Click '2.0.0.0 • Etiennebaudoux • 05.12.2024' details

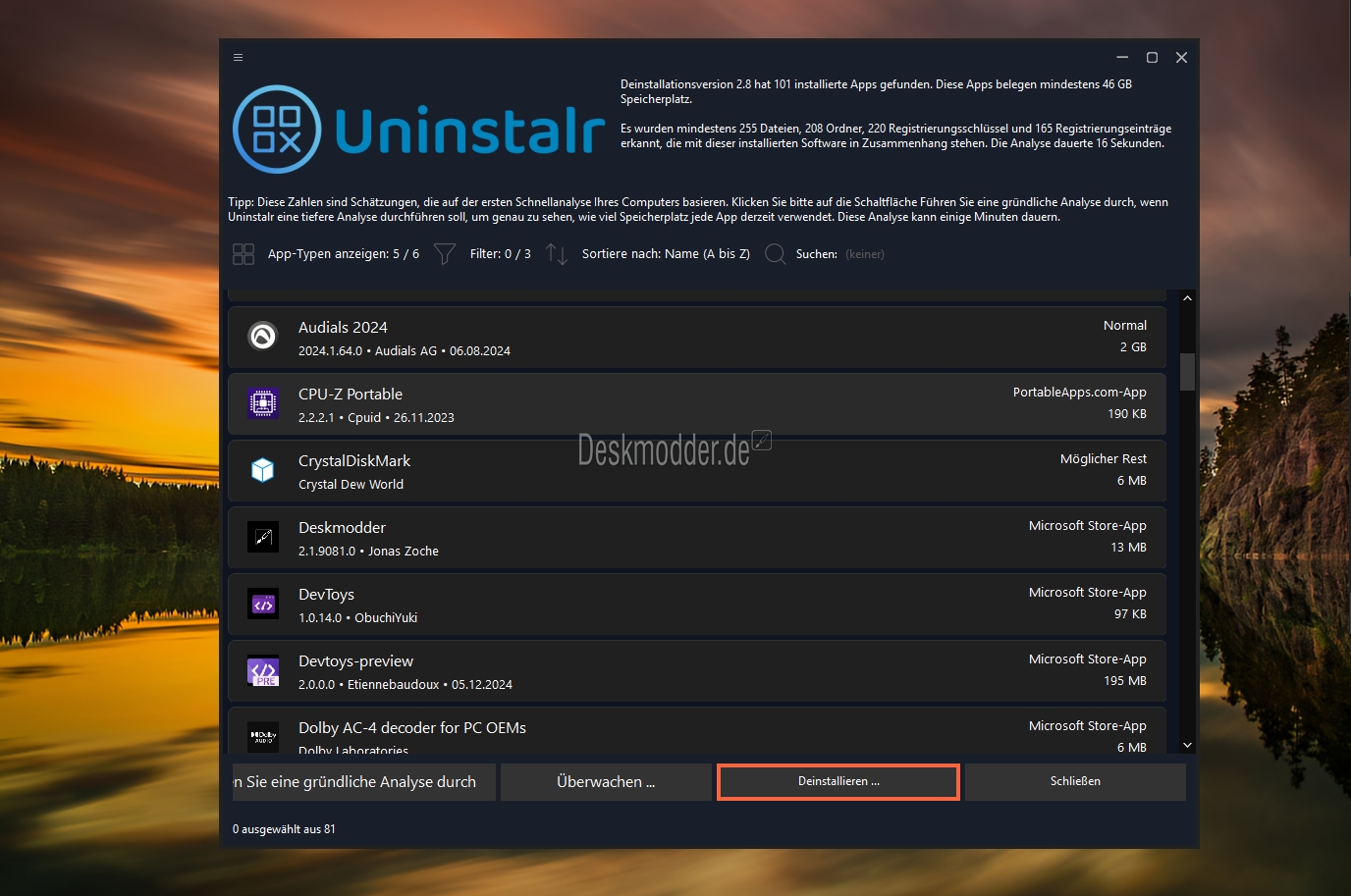click(405, 685)
